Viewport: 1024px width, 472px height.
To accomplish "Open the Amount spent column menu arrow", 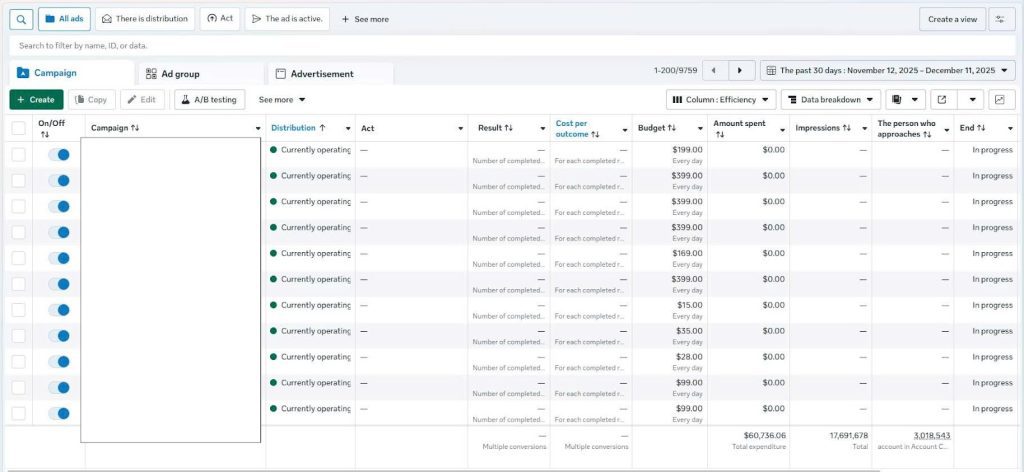I will point(782,130).
